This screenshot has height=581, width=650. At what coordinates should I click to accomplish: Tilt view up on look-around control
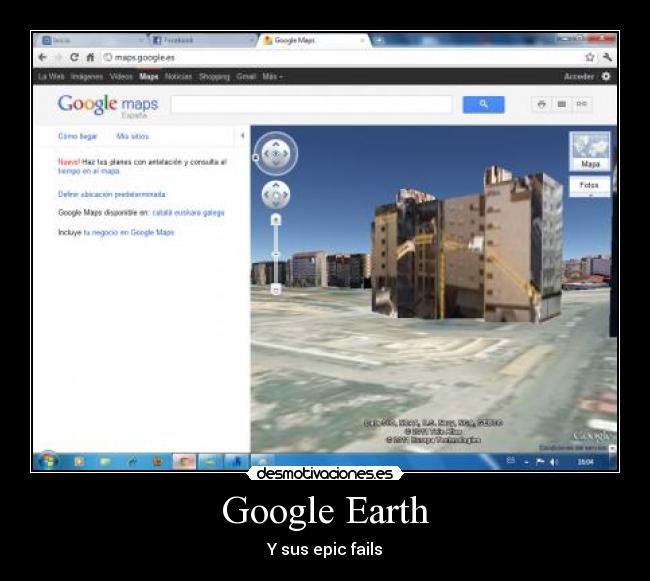coord(276,144)
